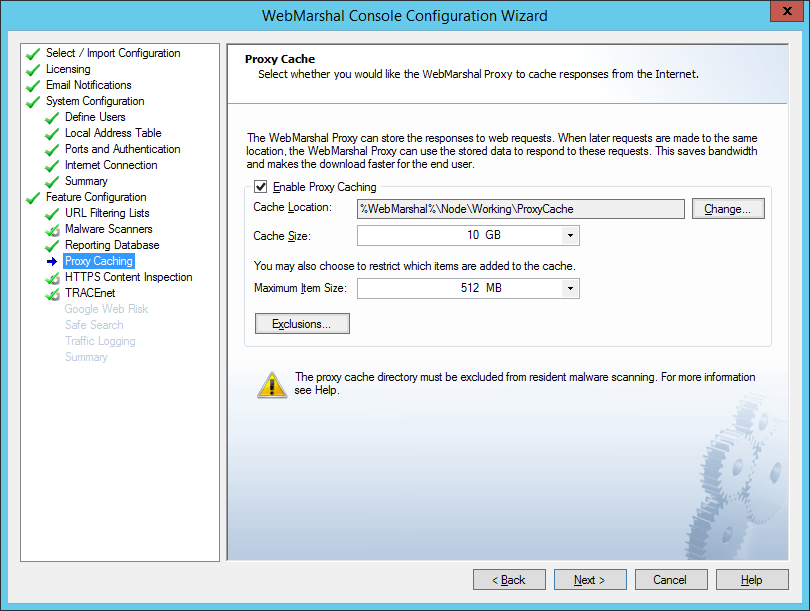Open the Exclusions... dialog

[x=303, y=324]
